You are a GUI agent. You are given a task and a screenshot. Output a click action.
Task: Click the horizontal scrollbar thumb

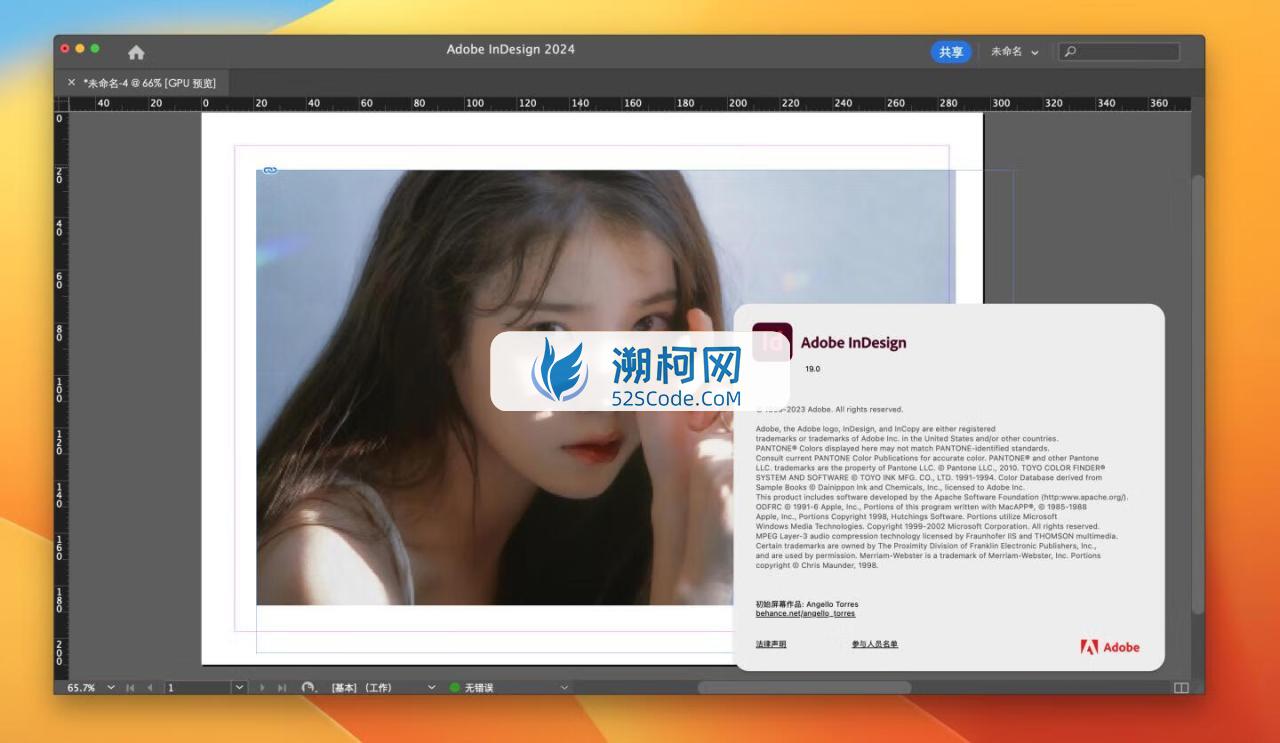point(804,688)
